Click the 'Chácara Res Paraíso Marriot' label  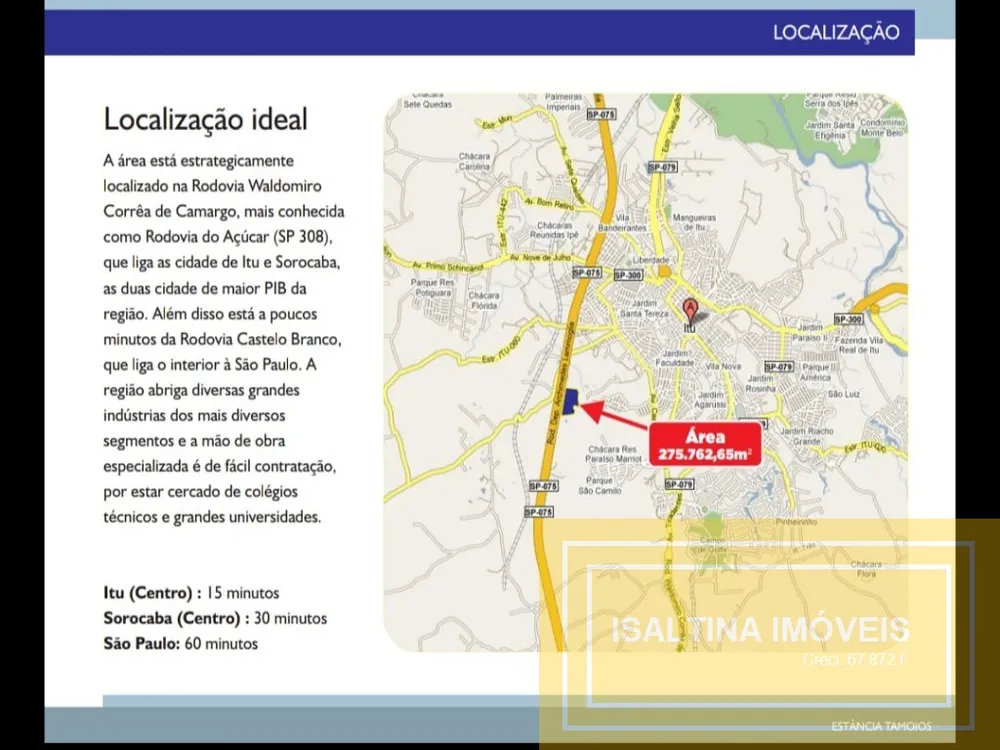(612, 454)
